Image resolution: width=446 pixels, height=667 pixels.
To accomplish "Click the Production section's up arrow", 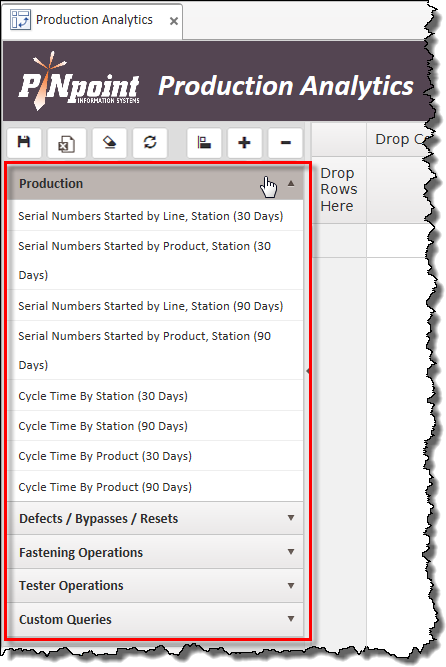I will pos(291,183).
